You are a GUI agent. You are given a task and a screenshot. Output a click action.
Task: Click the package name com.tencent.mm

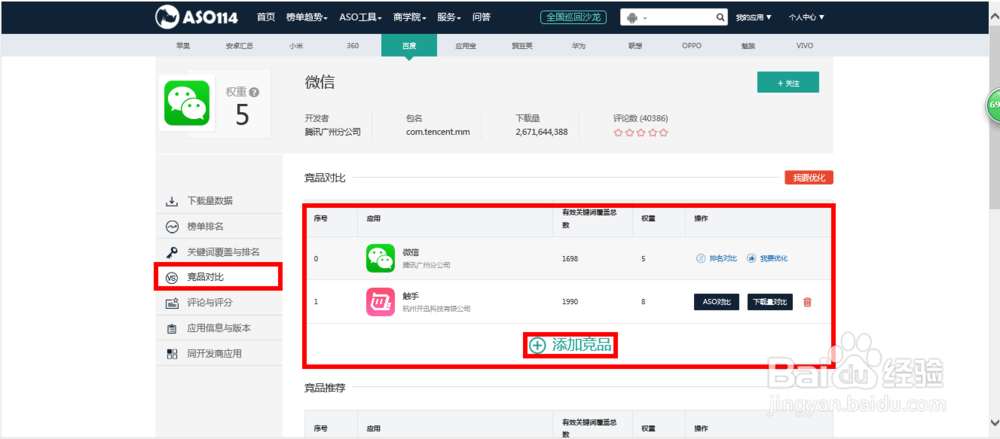[x=438, y=132]
